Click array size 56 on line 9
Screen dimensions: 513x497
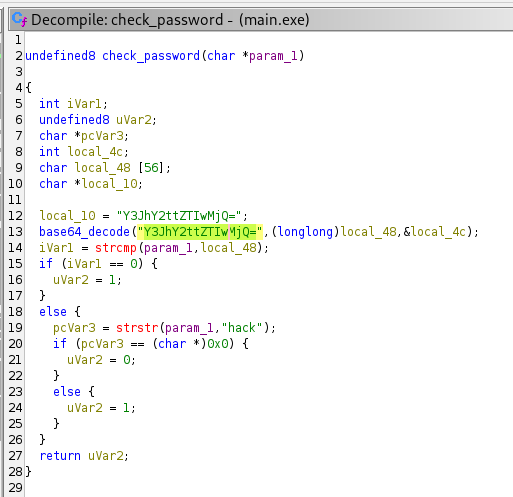(x=151, y=168)
